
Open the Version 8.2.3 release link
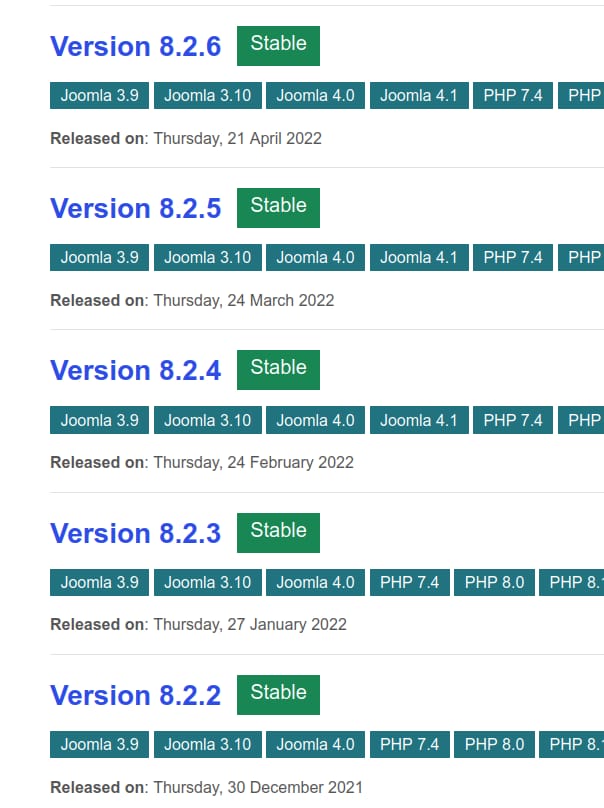point(136,533)
